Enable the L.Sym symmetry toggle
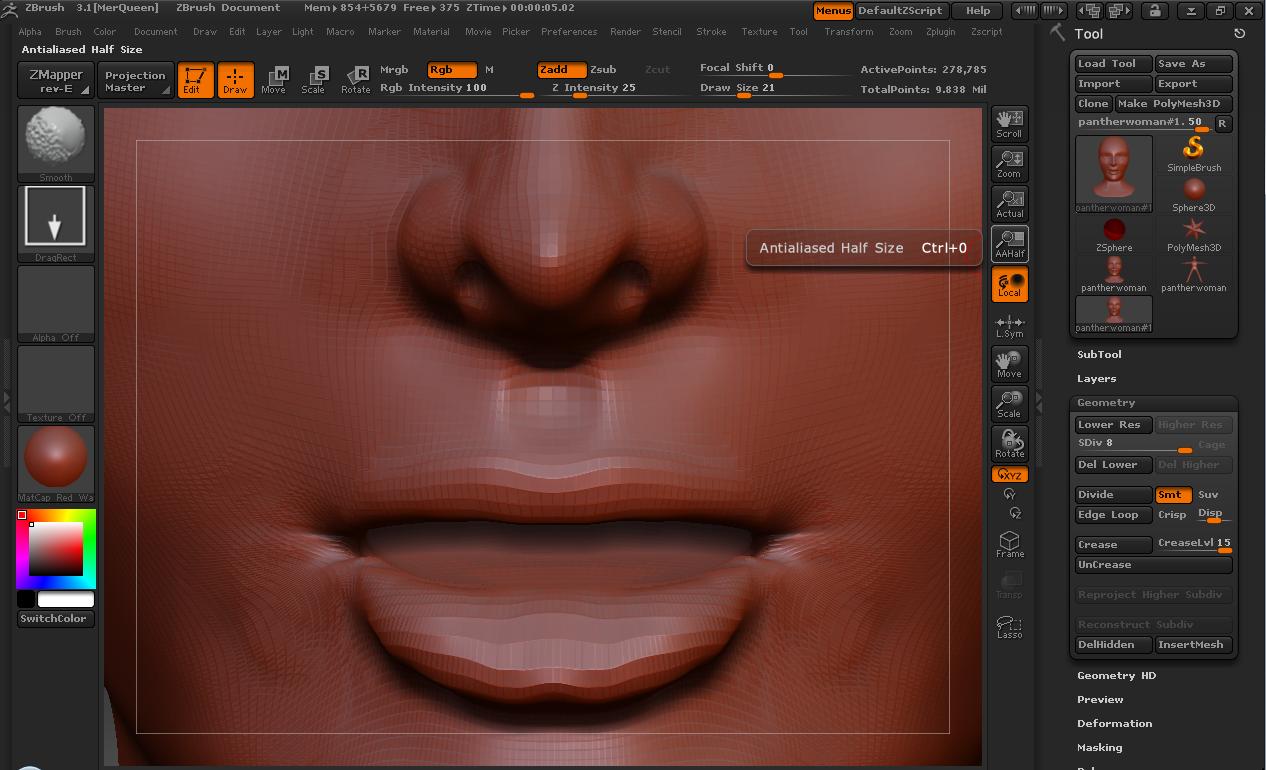 click(1009, 323)
